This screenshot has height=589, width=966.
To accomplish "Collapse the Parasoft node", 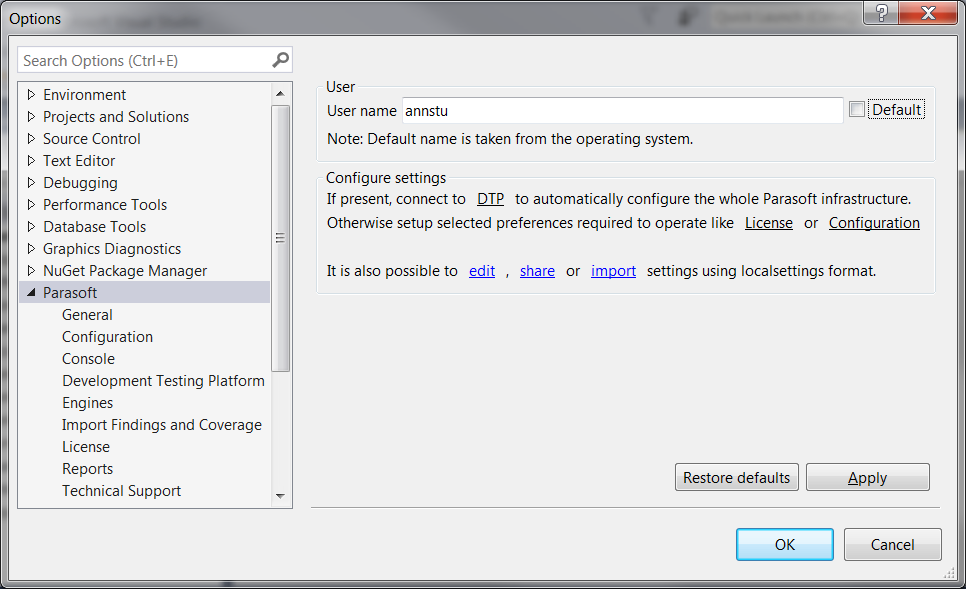I will coord(31,293).
